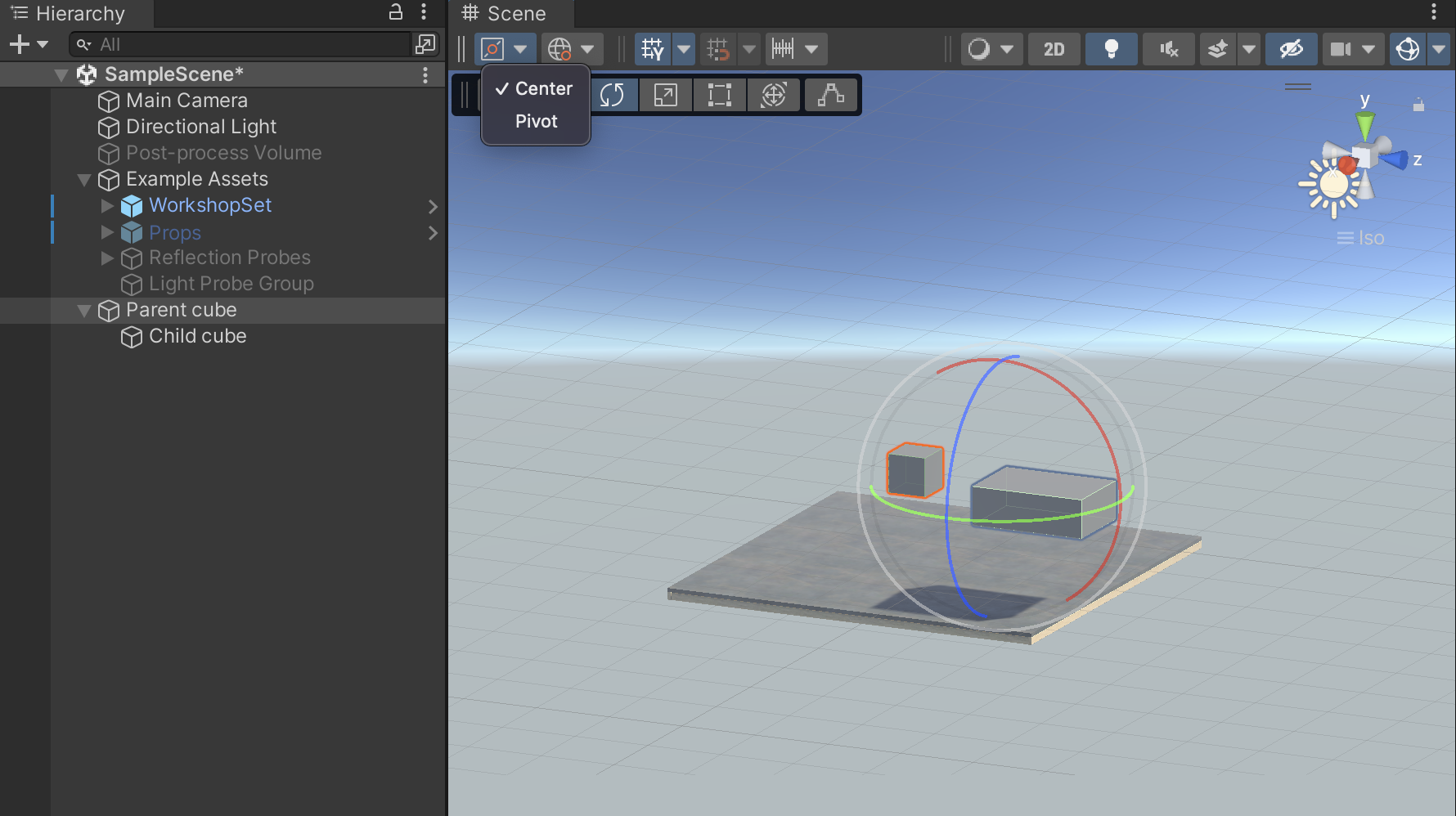
Task: Select the Transform tool
Action: (774, 95)
